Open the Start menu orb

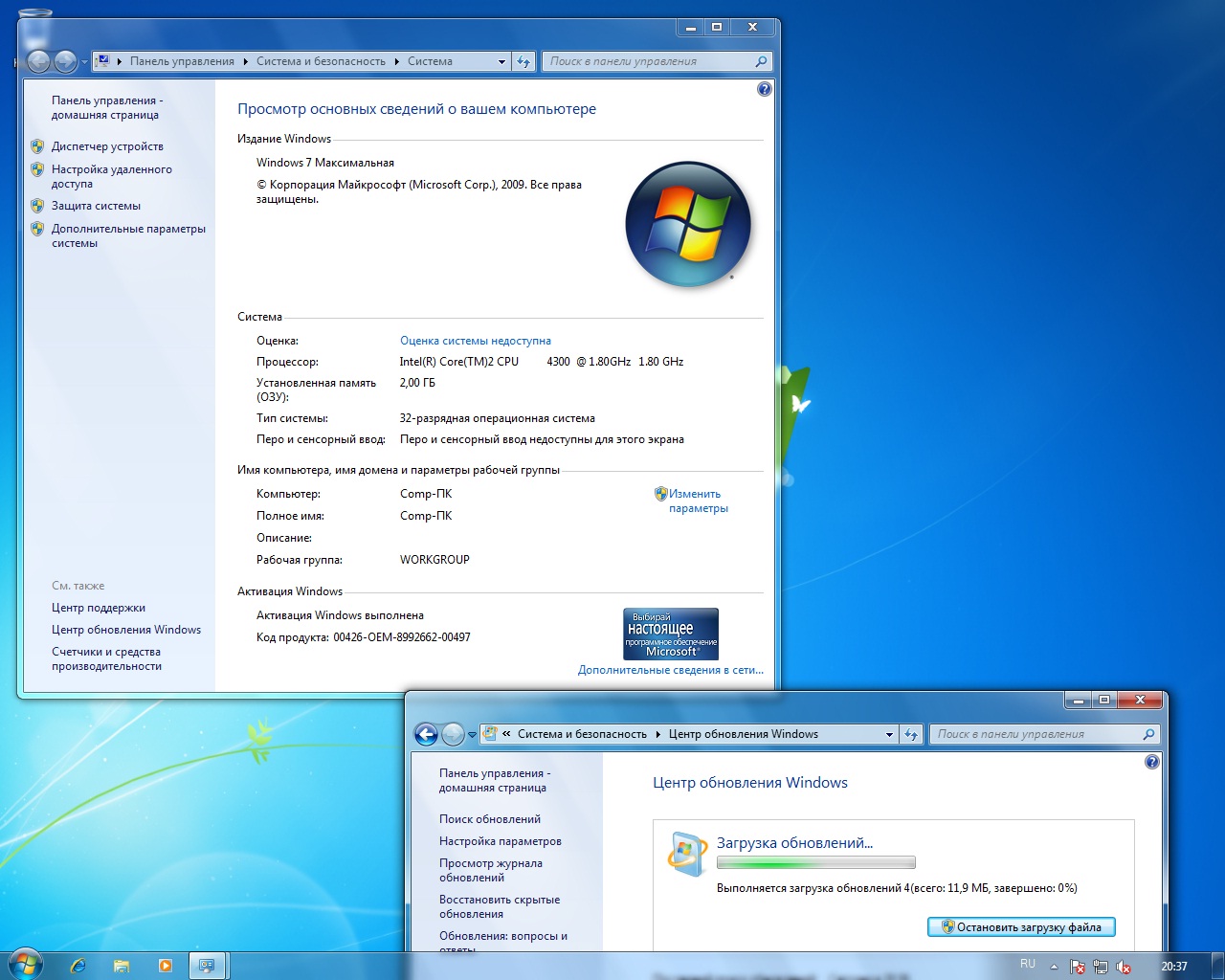click(26, 965)
